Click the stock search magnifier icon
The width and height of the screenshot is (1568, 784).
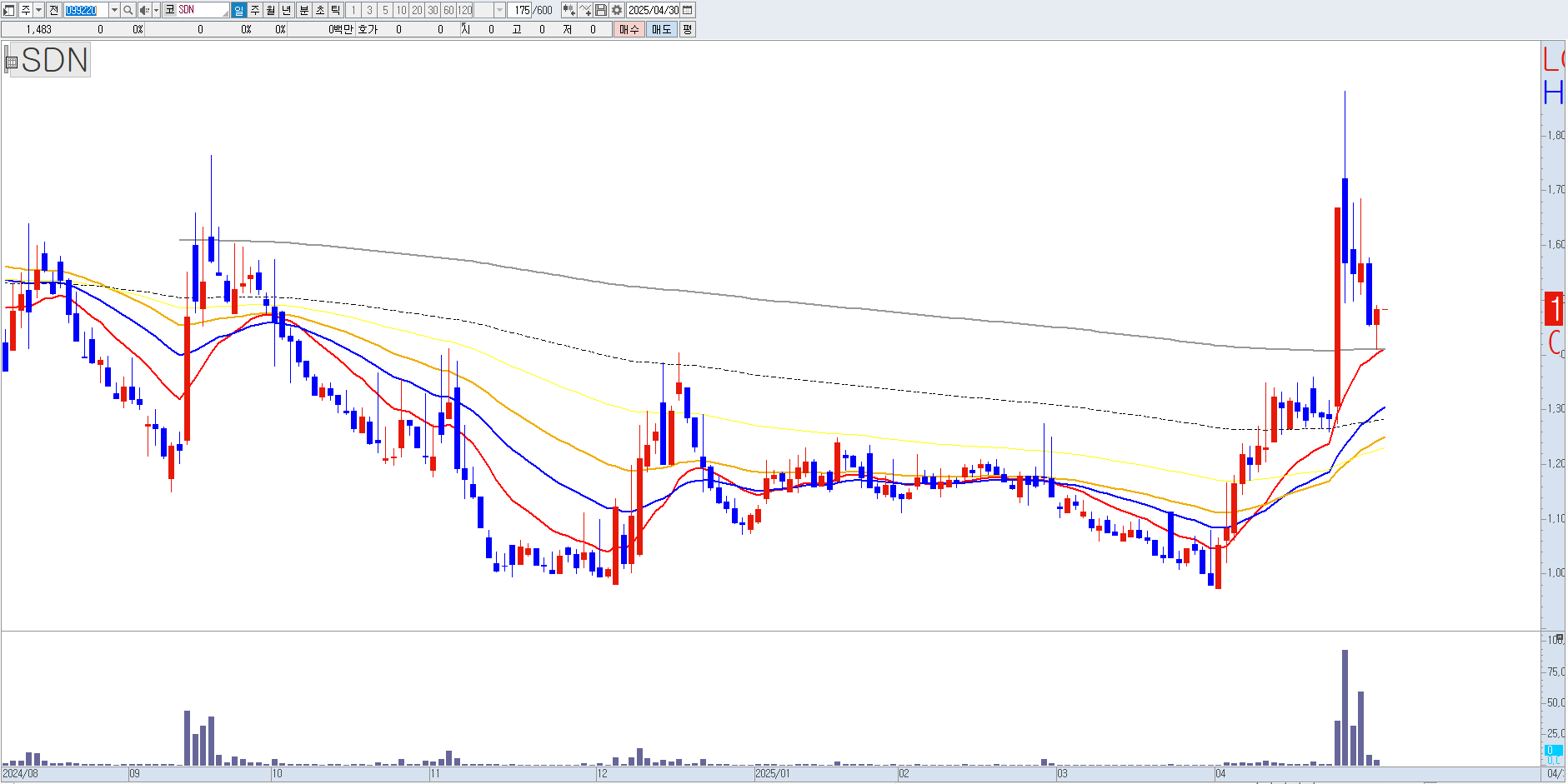[128, 10]
